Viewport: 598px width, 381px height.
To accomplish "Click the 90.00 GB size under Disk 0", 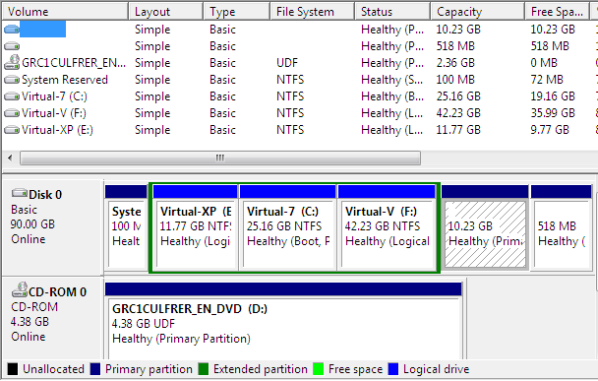I will click(x=33, y=224).
